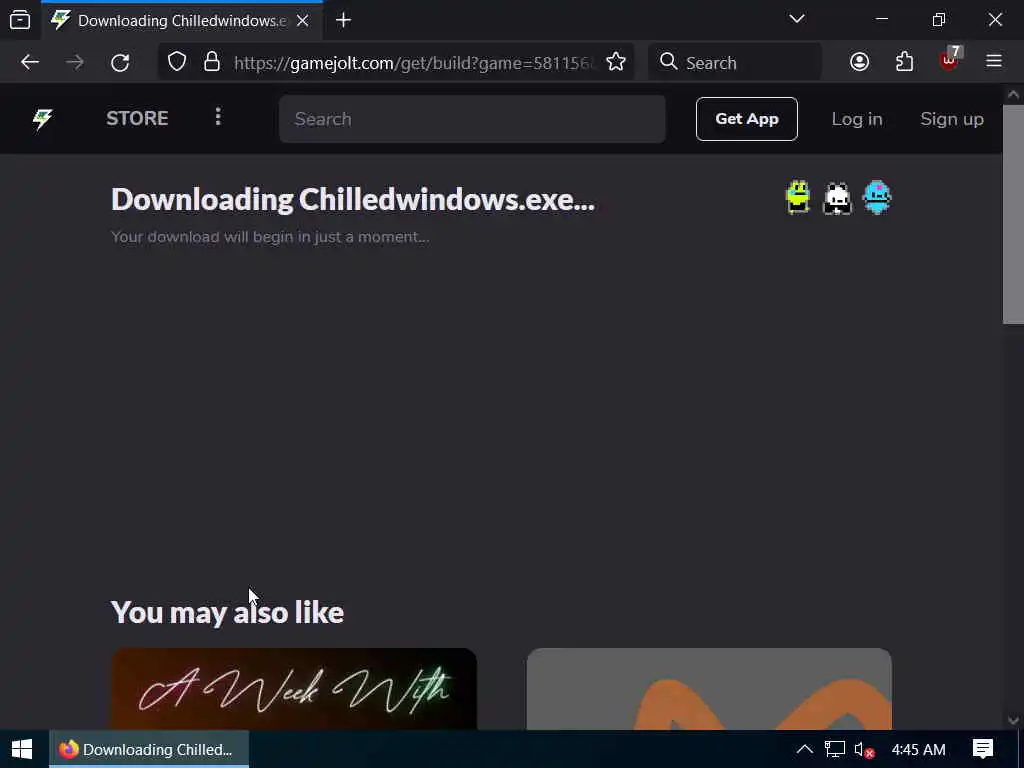Screen dimensions: 1024x768
Task: Open the A Week With game thumbnail
Action: 294,688
